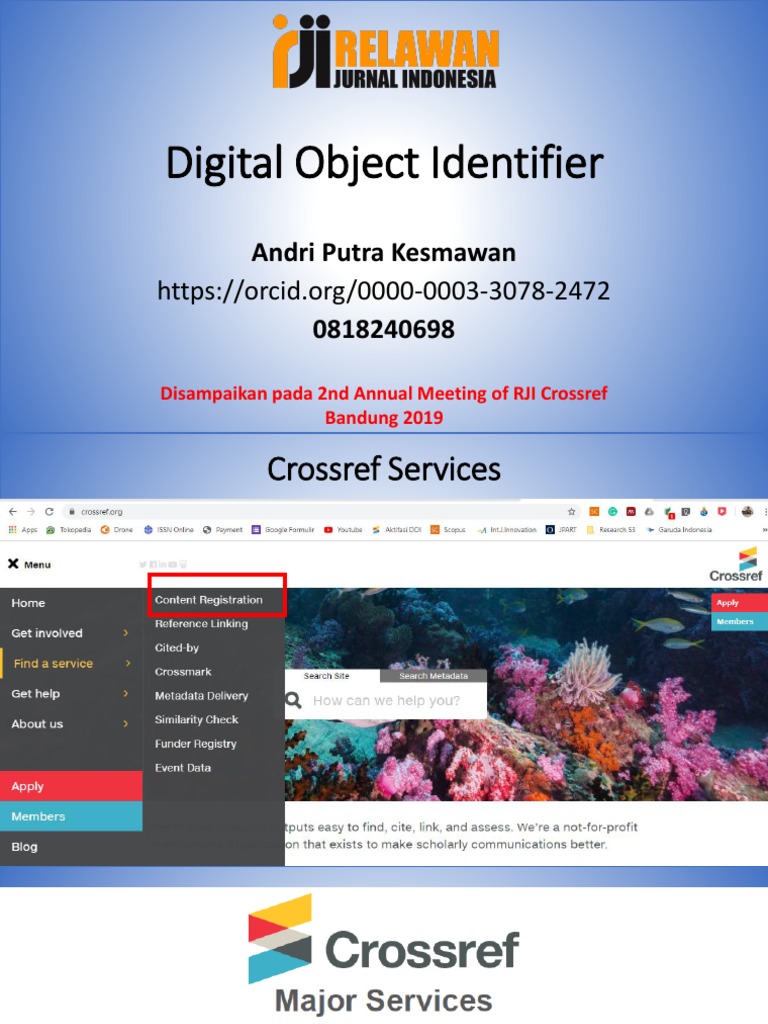This screenshot has height=1024, width=768.
Task: Close the menu with the X icon
Action: (13, 564)
